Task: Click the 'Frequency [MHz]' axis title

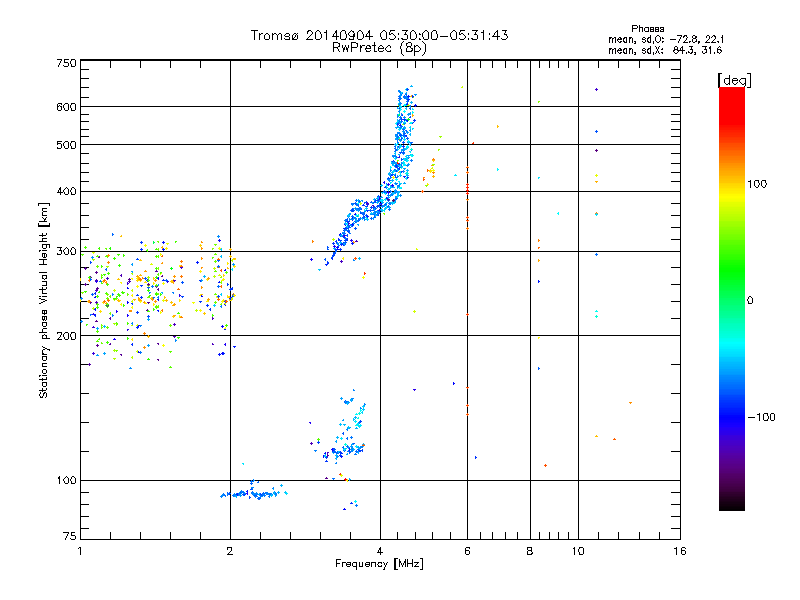Action: pos(379,564)
